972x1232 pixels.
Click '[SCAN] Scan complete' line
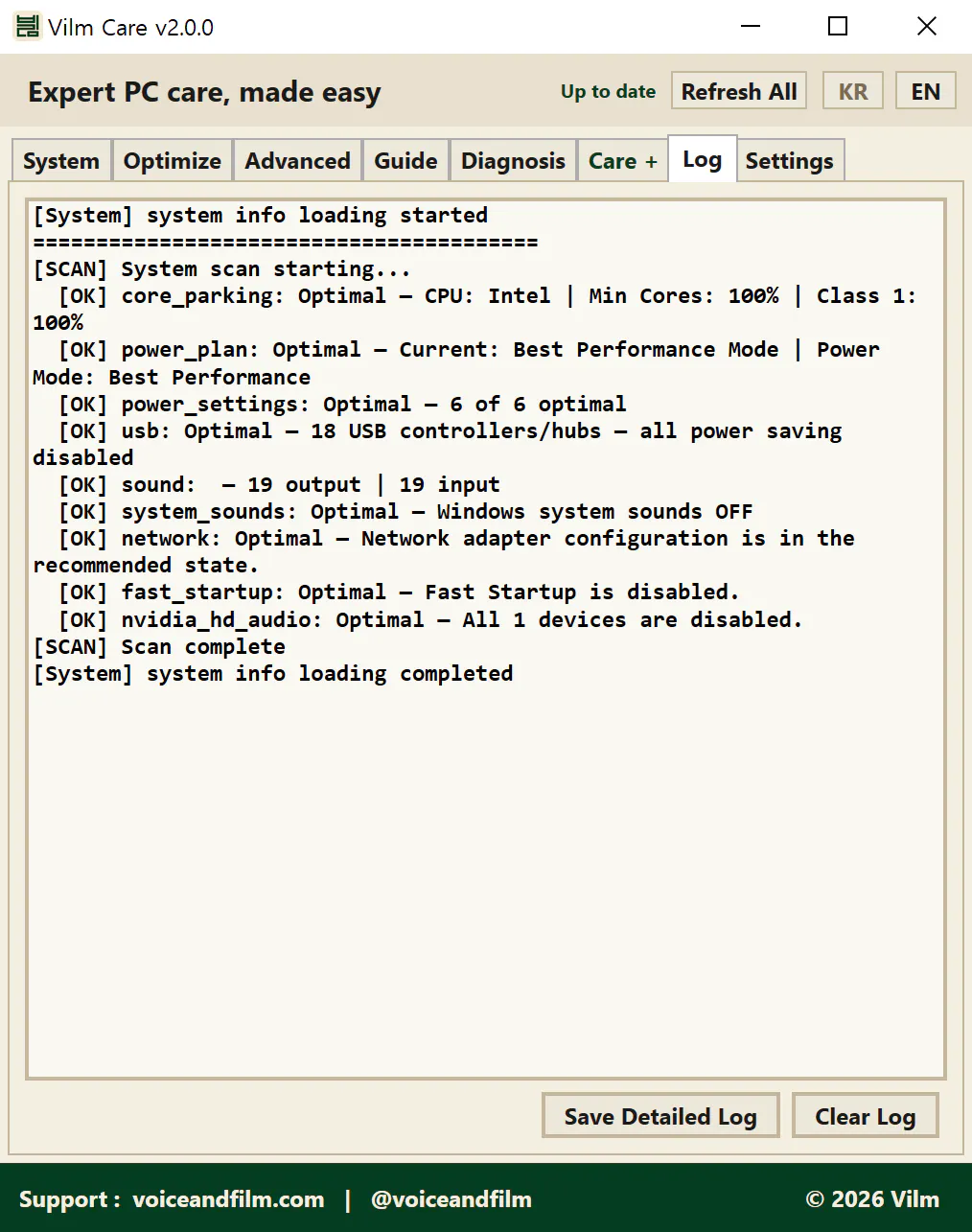tap(159, 646)
